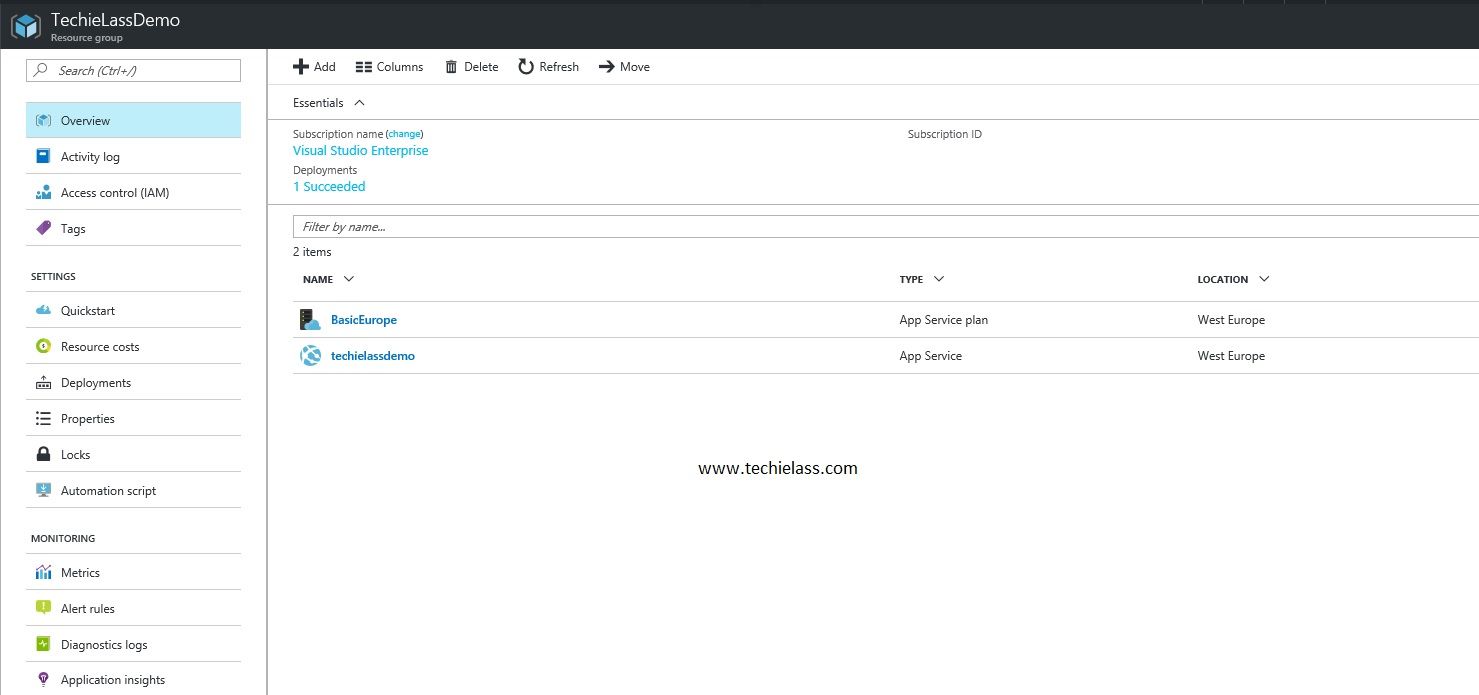
Task: Open Deployments settings page
Action: point(133,382)
